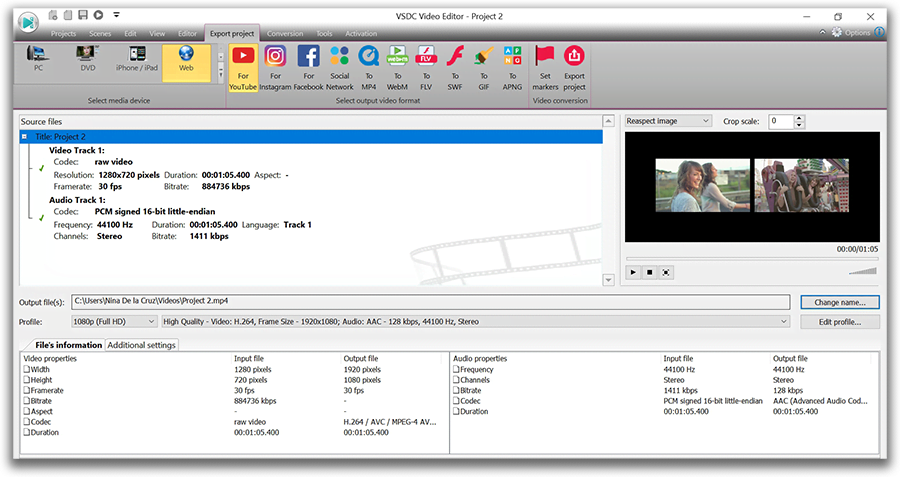Tick the video Bitrate checkbox showing 884736 kbps
The width and height of the screenshot is (900, 477).
pyautogui.click(x=26, y=401)
